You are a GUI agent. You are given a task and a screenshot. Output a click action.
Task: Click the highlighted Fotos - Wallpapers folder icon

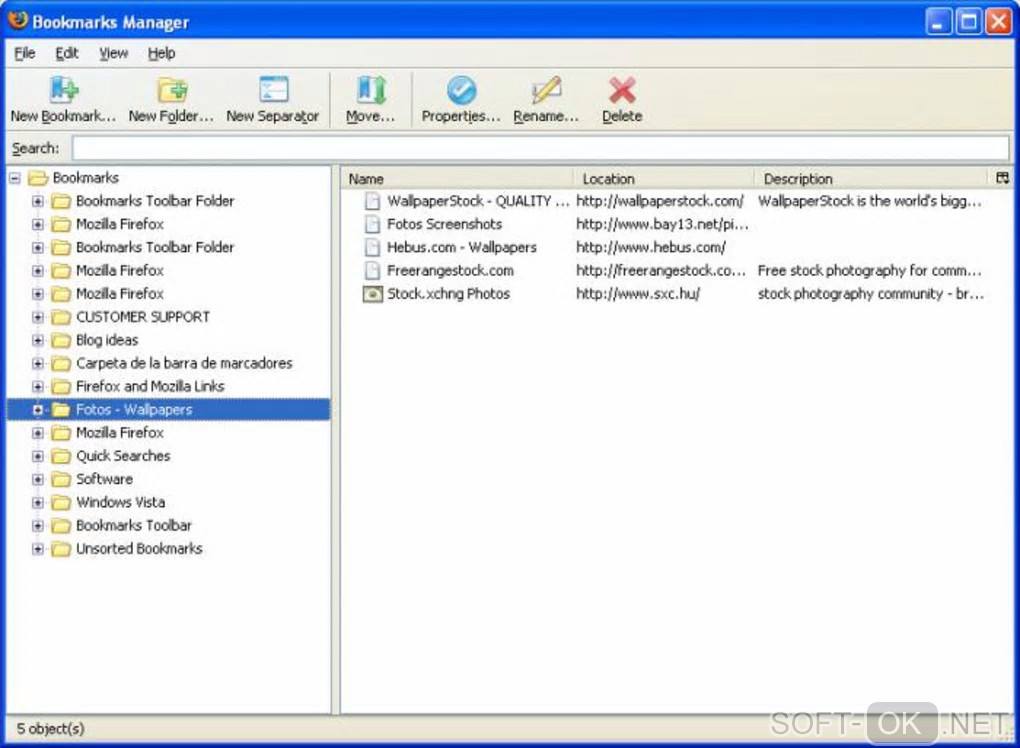pyautogui.click(x=61, y=410)
